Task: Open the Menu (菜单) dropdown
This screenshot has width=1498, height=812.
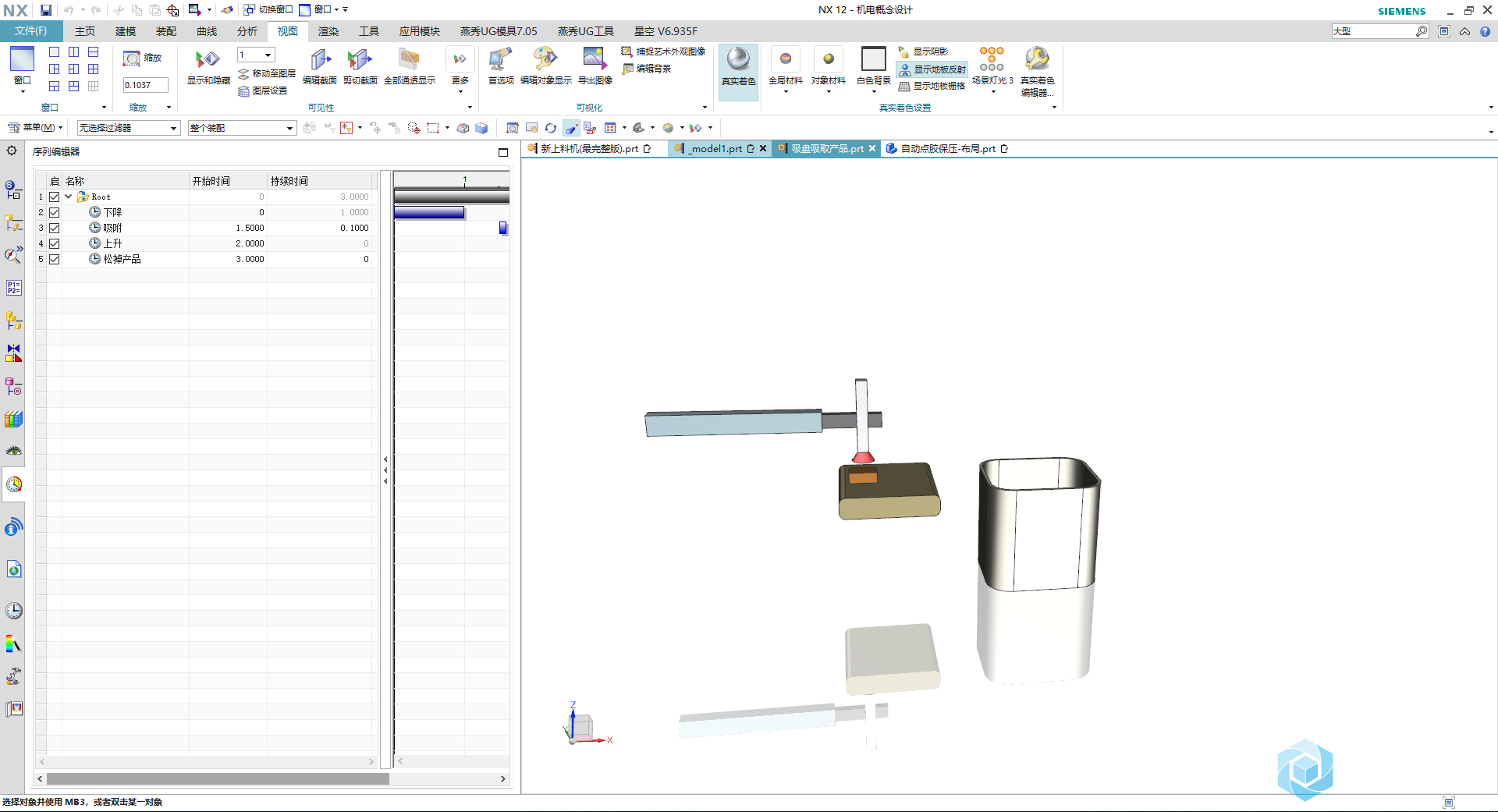Action: click(x=35, y=128)
